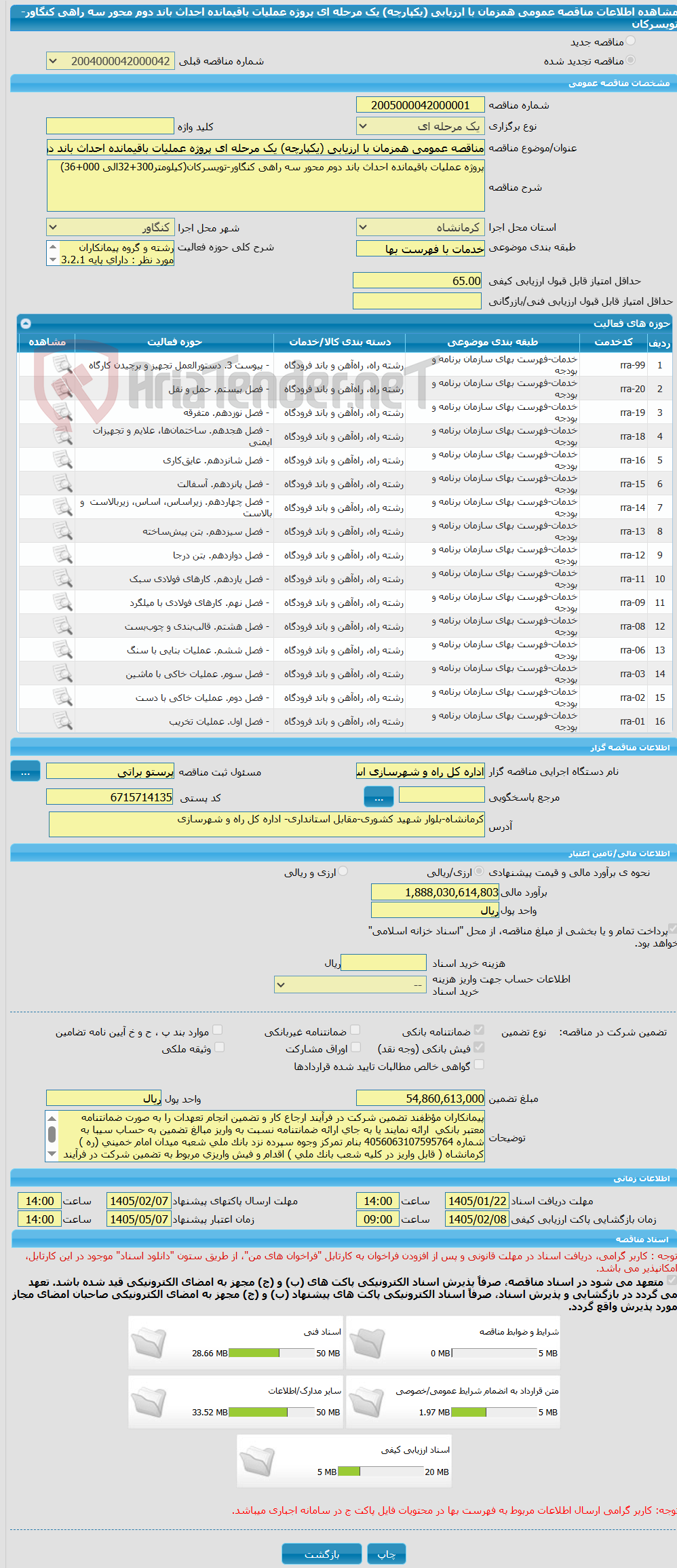Open view icon for row rra-18
The image size is (677, 1568).
tap(62, 436)
